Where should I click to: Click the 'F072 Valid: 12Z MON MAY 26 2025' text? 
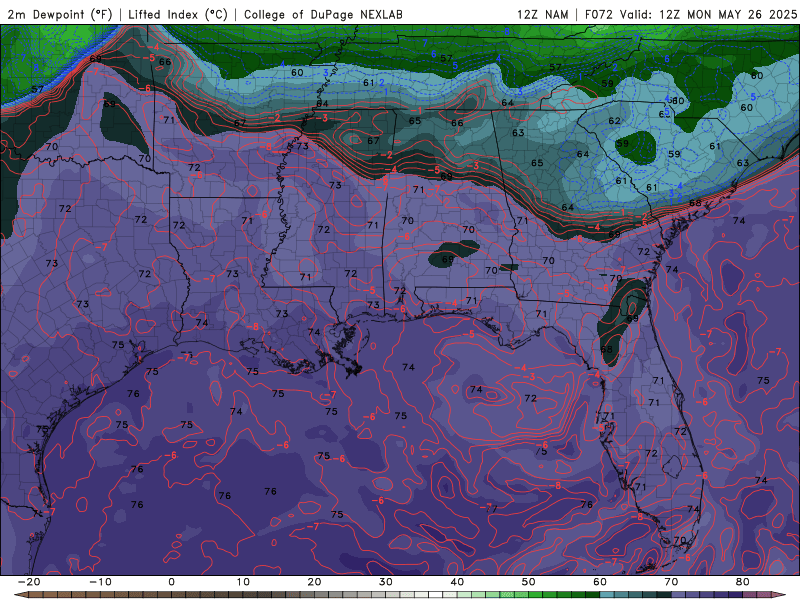[x=690, y=14]
